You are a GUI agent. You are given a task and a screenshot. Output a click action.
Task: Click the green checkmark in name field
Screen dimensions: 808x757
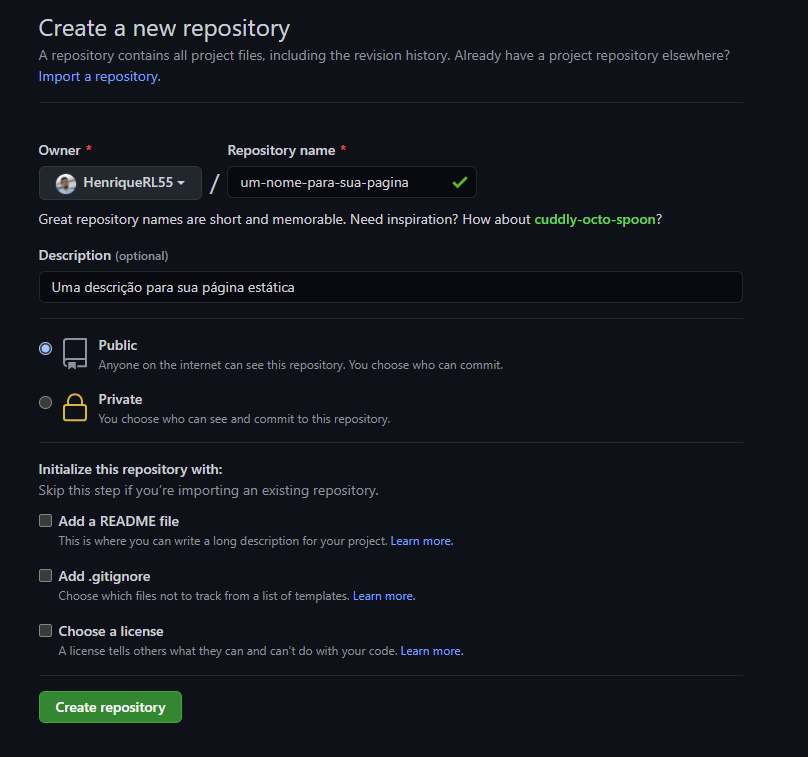(459, 183)
